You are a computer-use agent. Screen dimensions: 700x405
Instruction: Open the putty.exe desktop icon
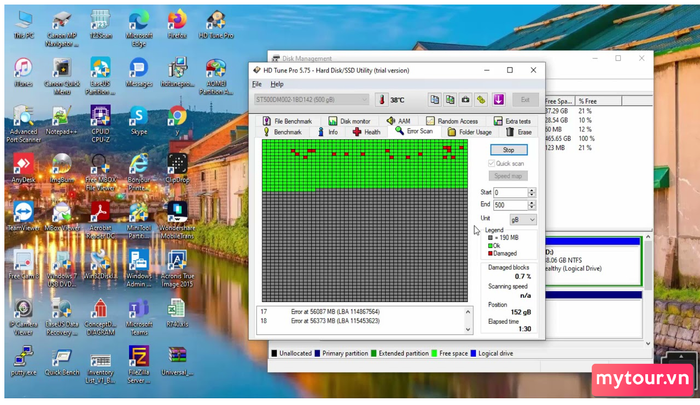pyautogui.click(x=23, y=361)
